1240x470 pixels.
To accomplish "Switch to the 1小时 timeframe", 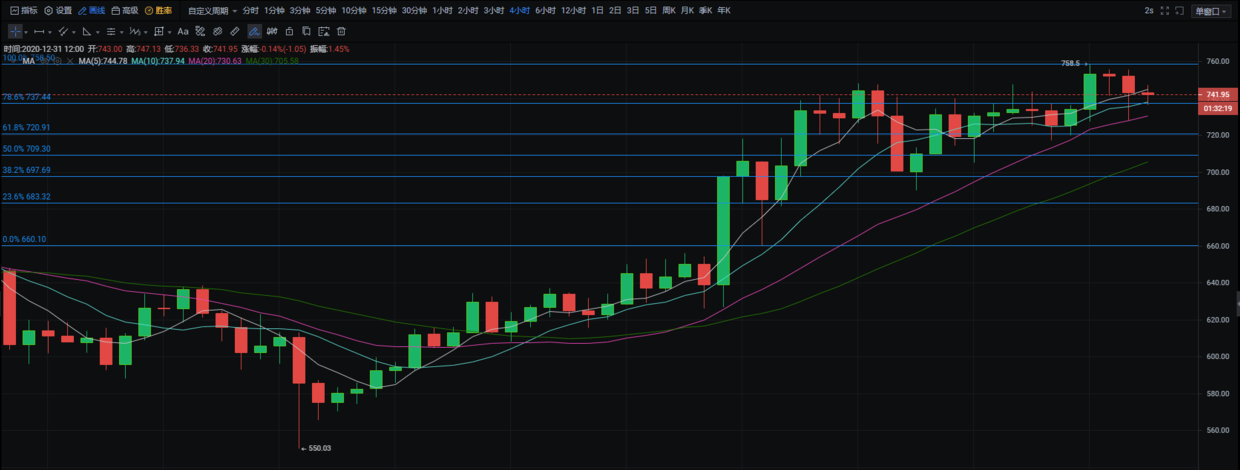I will click(x=442, y=10).
